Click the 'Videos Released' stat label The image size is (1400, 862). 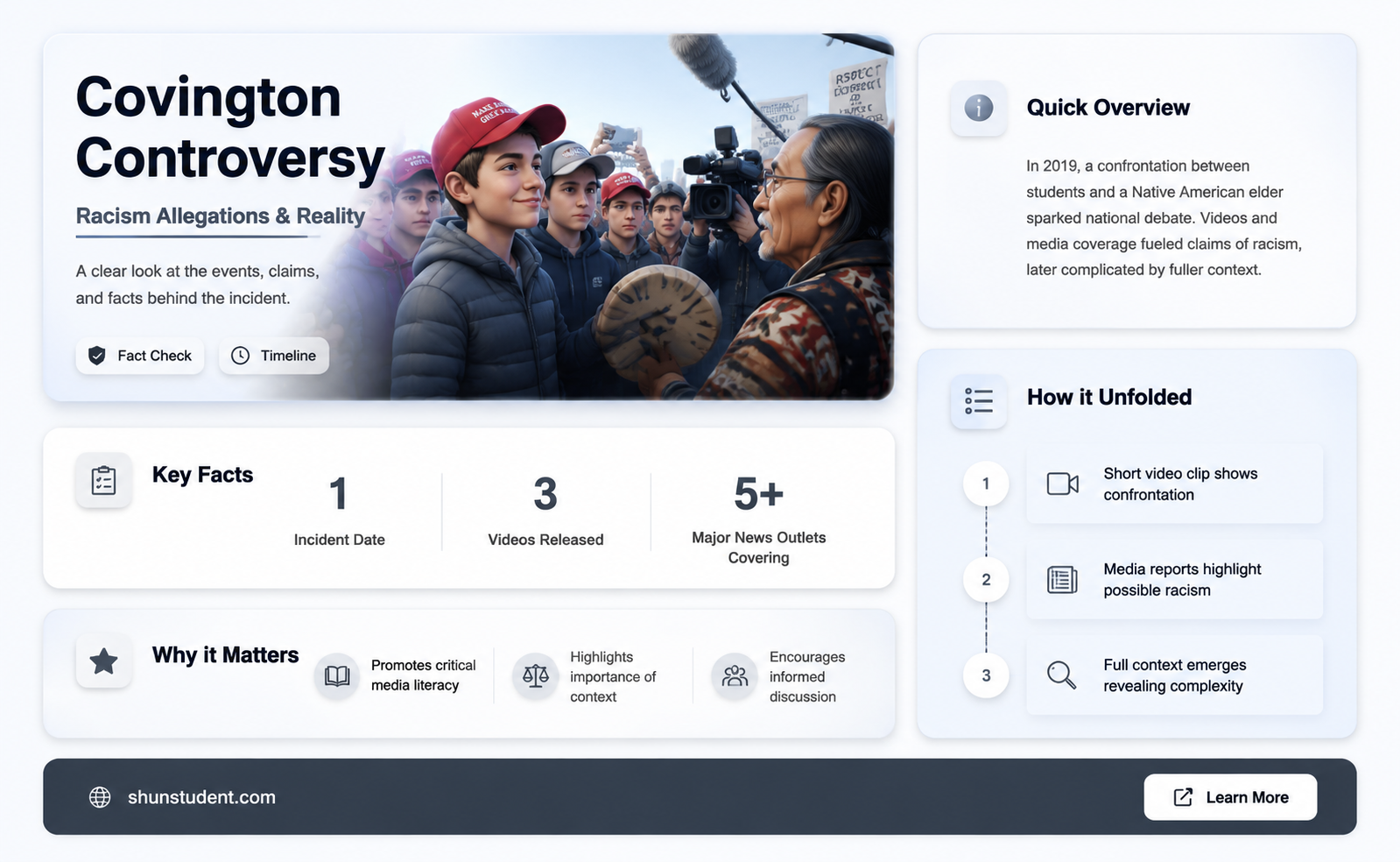click(x=545, y=540)
